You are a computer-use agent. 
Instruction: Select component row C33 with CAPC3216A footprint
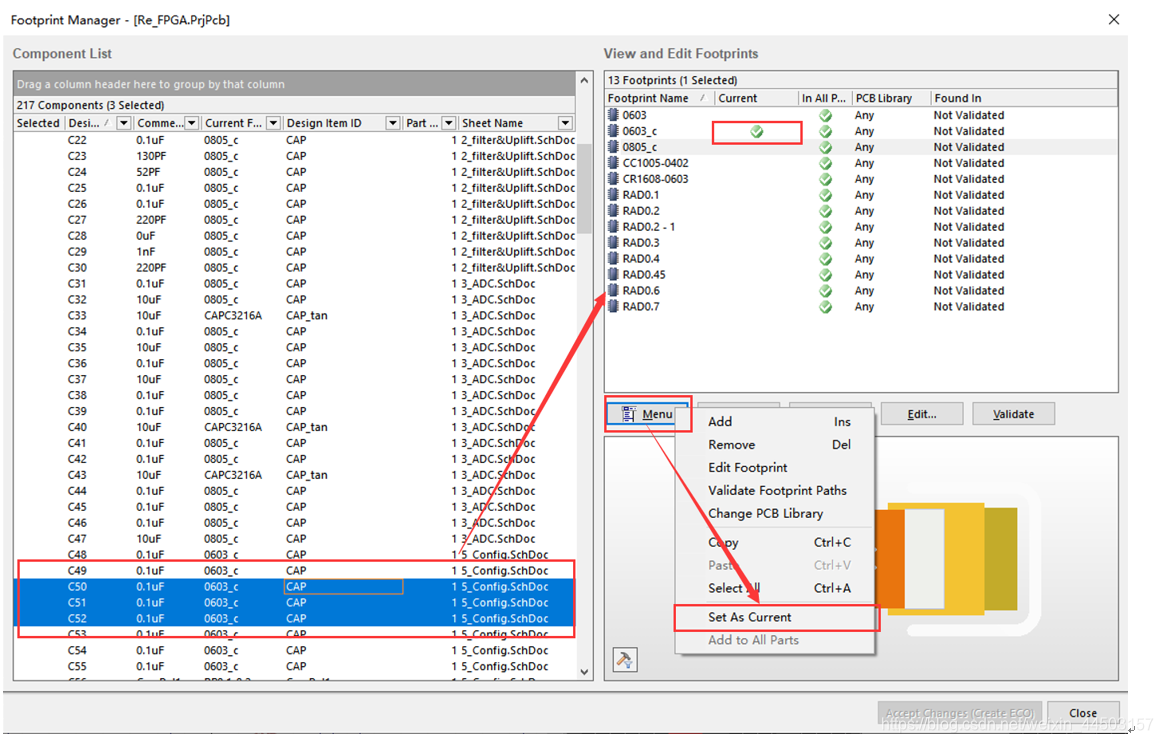click(232, 315)
